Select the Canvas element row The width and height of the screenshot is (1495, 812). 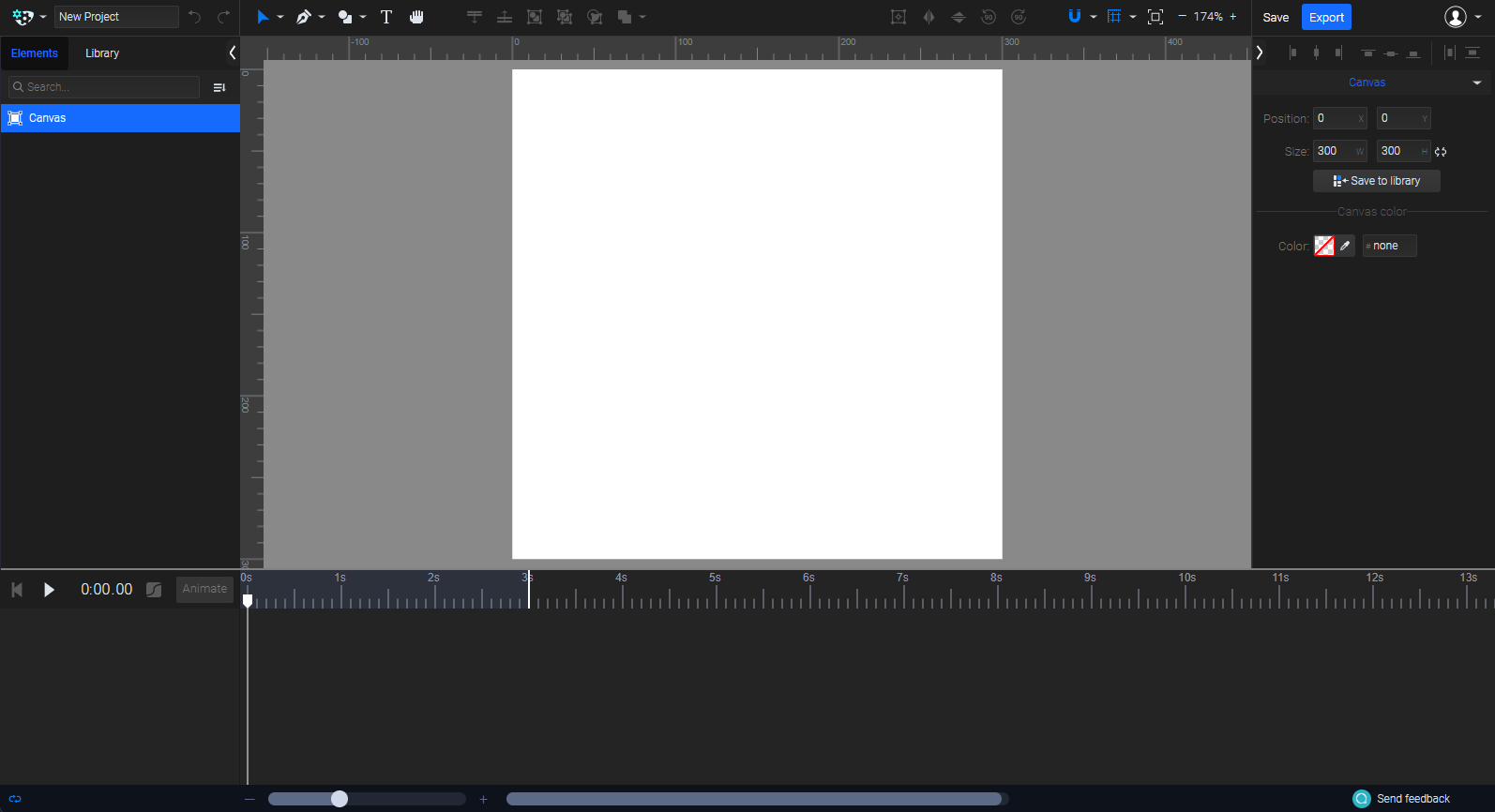pos(120,118)
